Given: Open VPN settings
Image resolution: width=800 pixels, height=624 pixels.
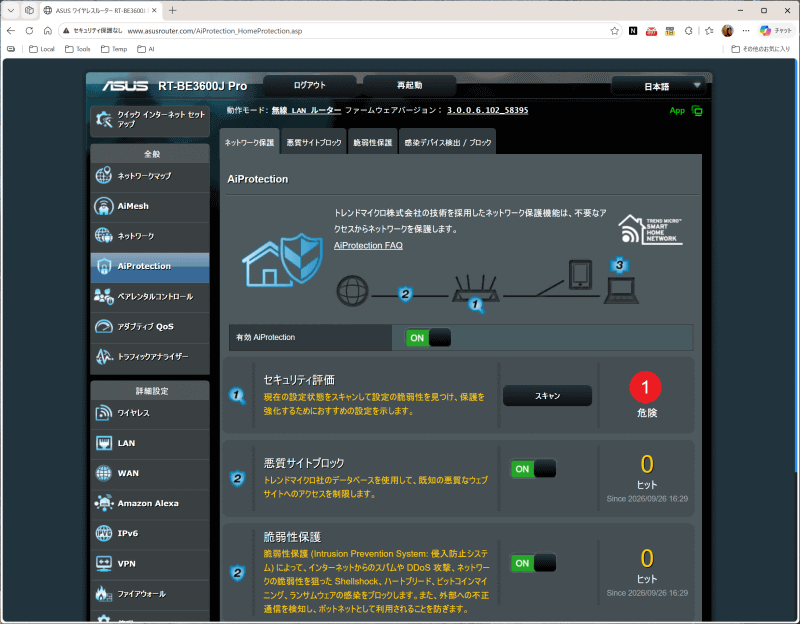Looking at the screenshot, I should coord(150,564).
